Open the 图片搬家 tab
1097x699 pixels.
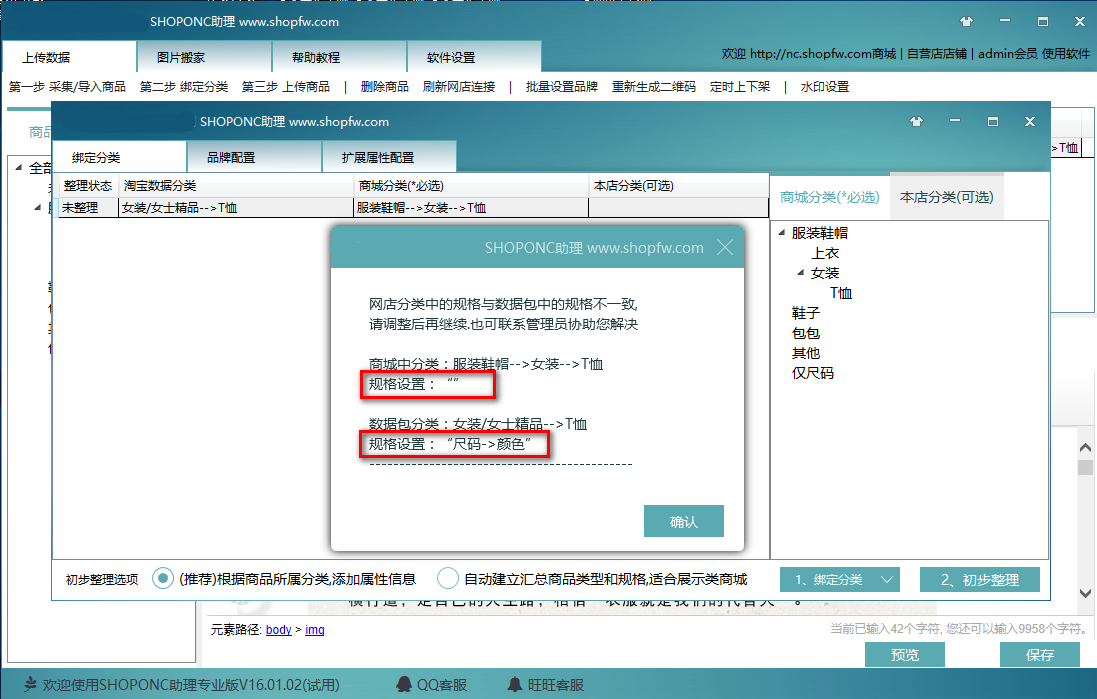pyautogui.click(x=204, y=57)
